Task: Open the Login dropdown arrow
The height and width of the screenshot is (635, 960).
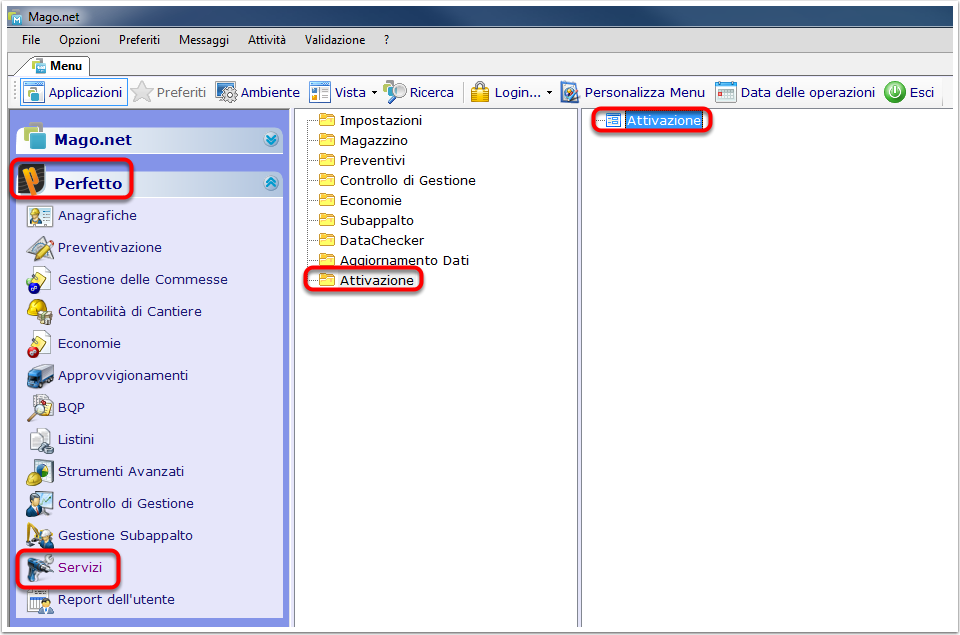Action: click(x=549, y=93)
